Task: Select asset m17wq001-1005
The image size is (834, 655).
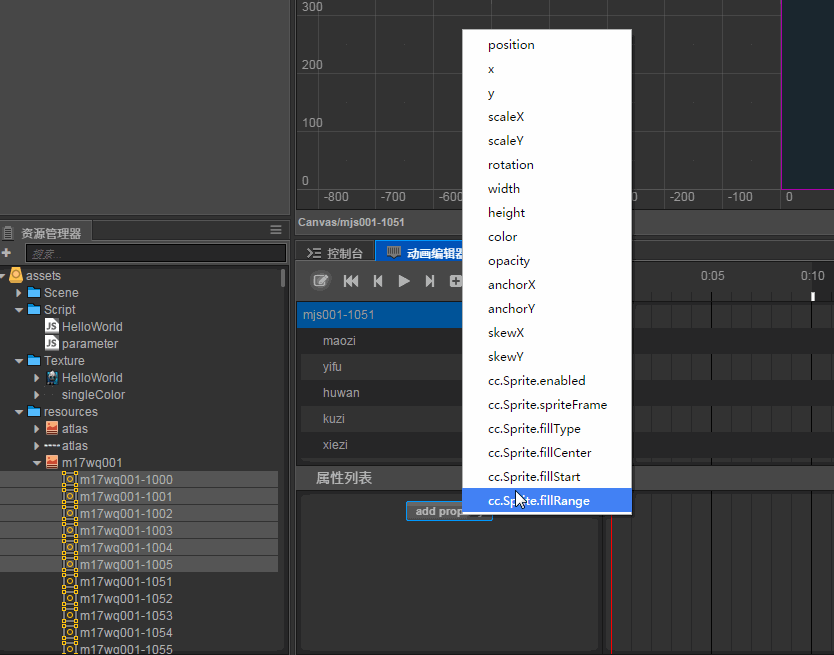Action: click(139, 565)
